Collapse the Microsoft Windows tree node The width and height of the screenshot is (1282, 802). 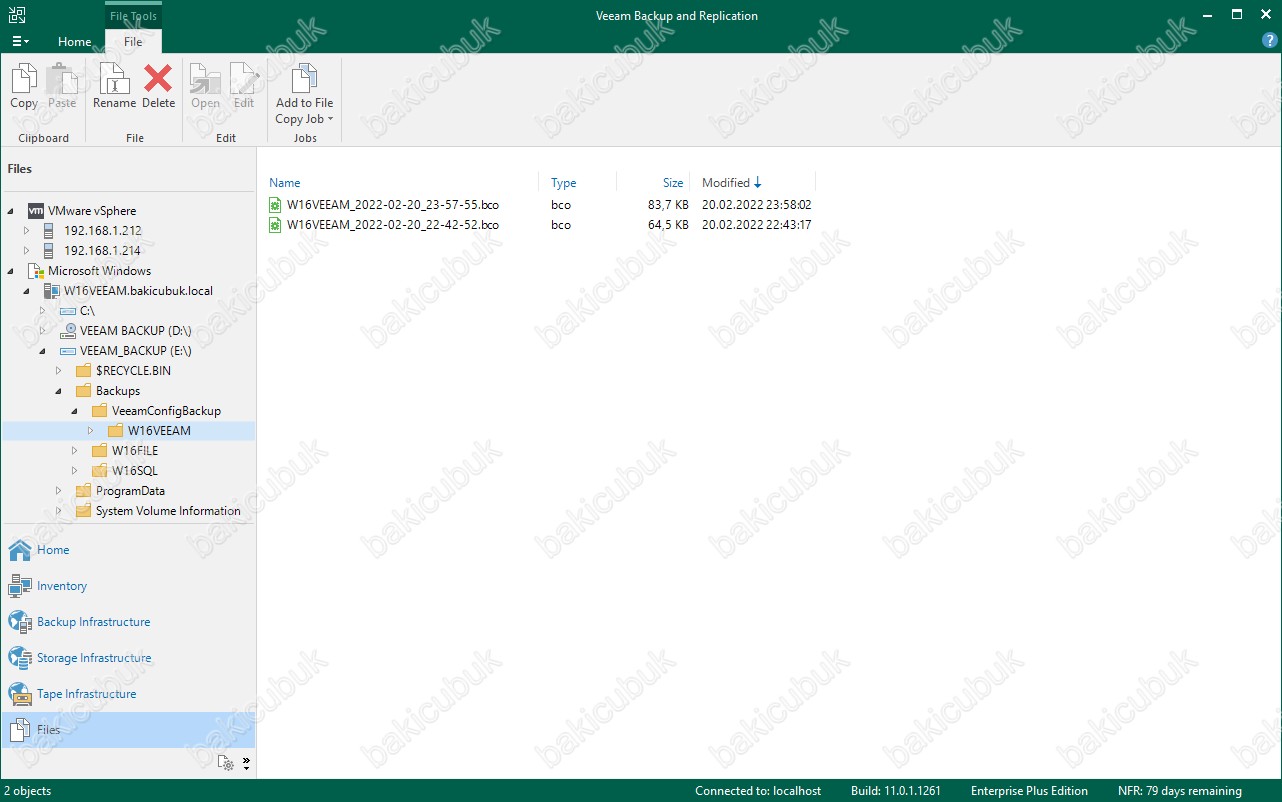pyautogui.click(x=11, y=271)
